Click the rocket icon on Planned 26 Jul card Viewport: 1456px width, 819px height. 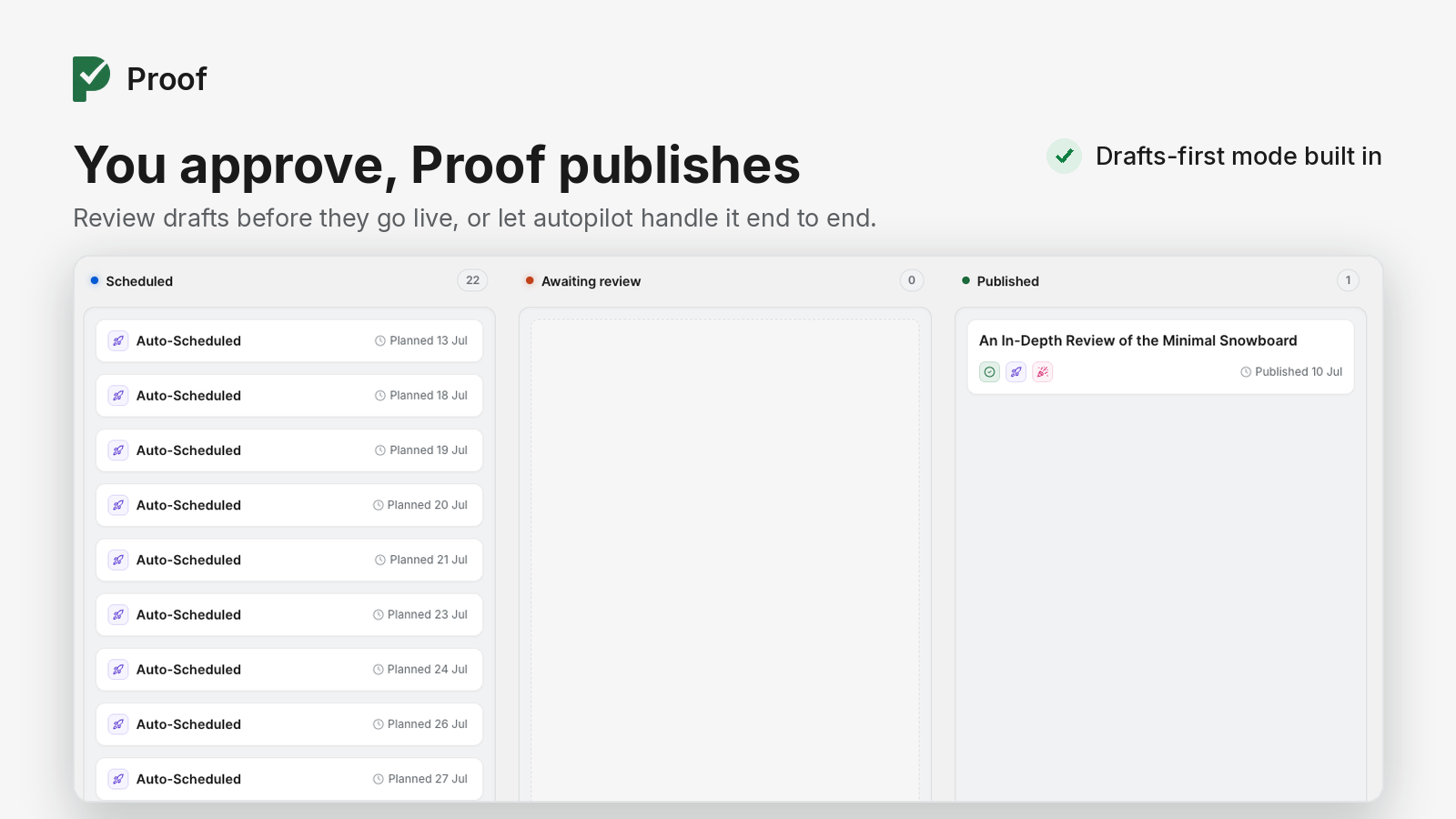tap(118, 724)
